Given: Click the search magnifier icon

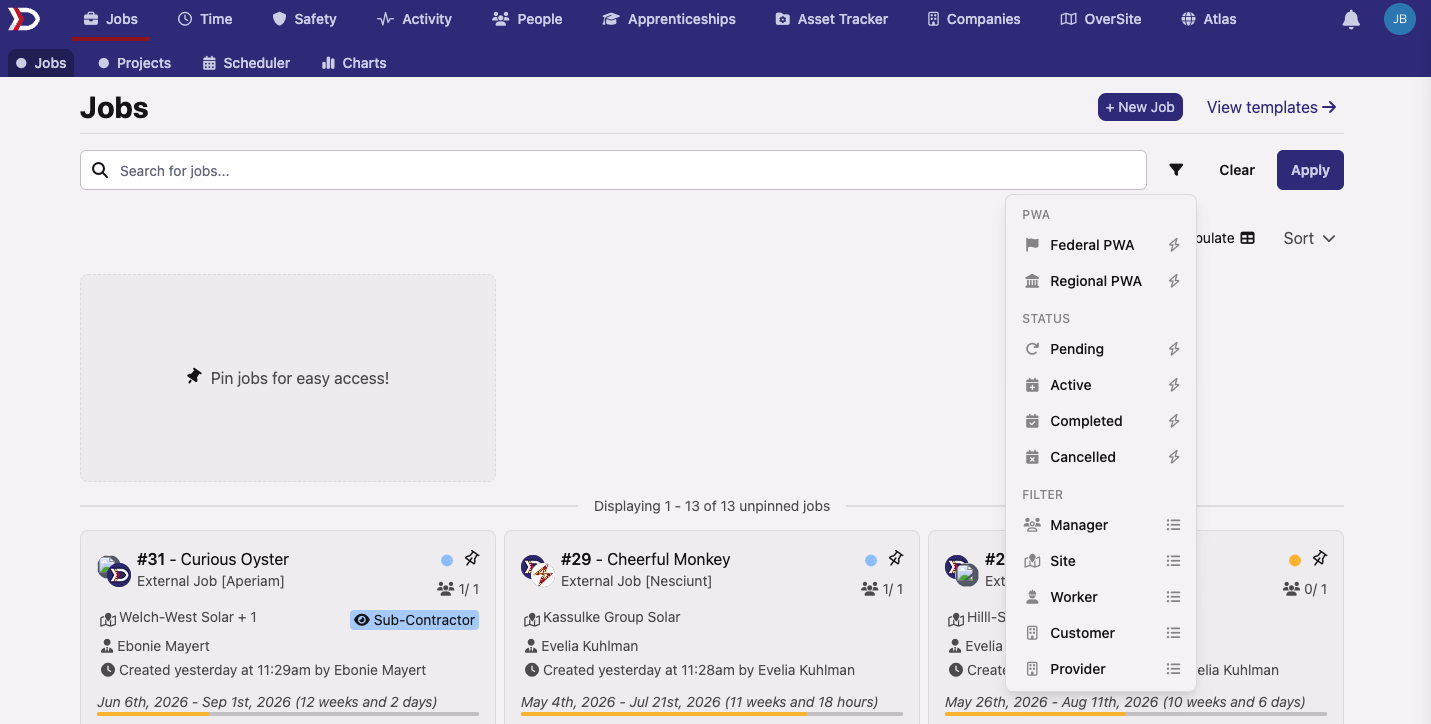Looking at the screenshot, I should tap(100, 170).
